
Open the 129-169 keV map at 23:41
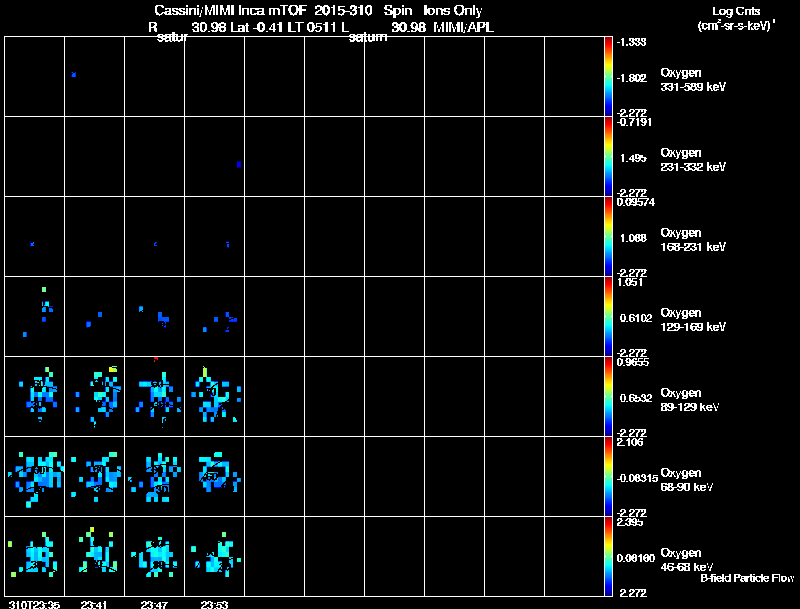[94, 316]
